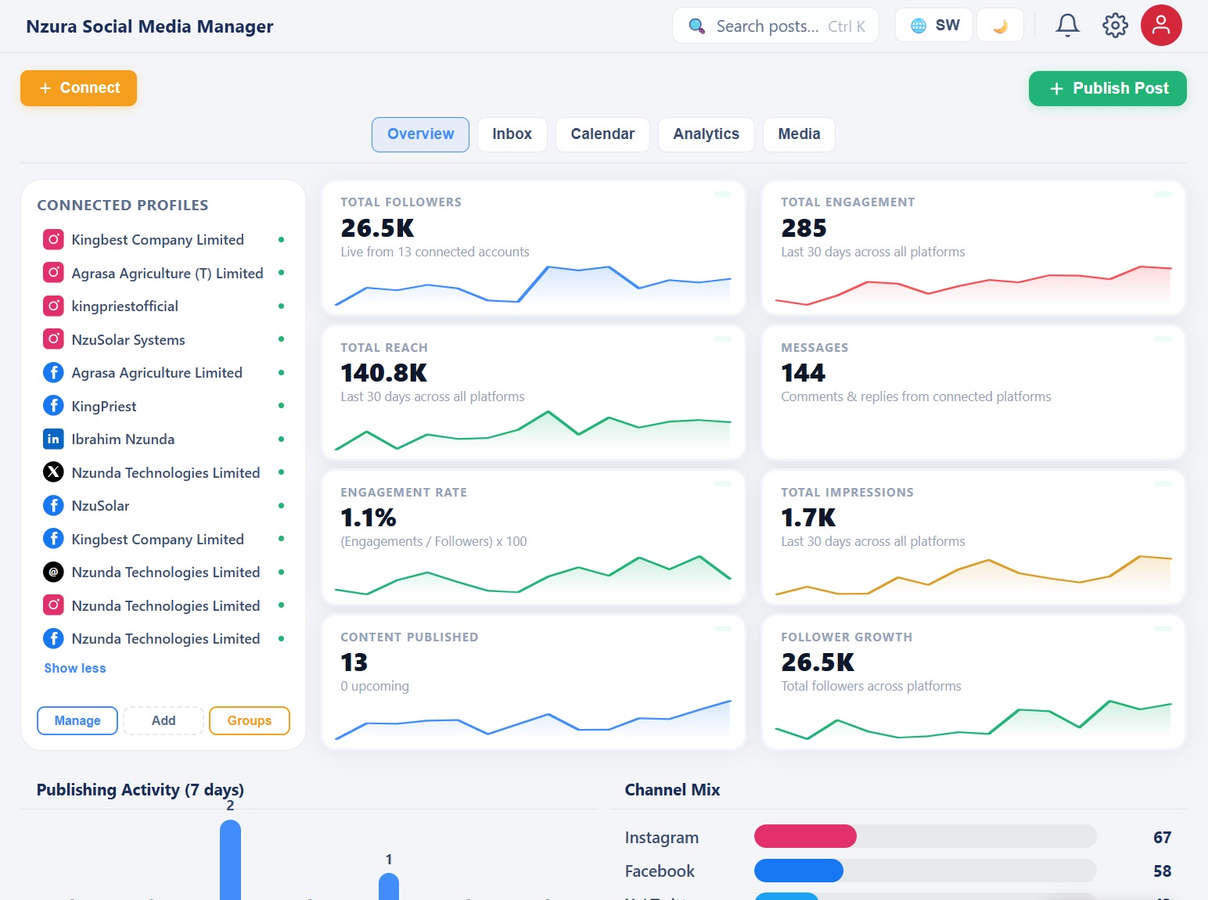Switch to the Analytics tab
1208x900 pixels.
pyautogui.click(x=706, y=134)
